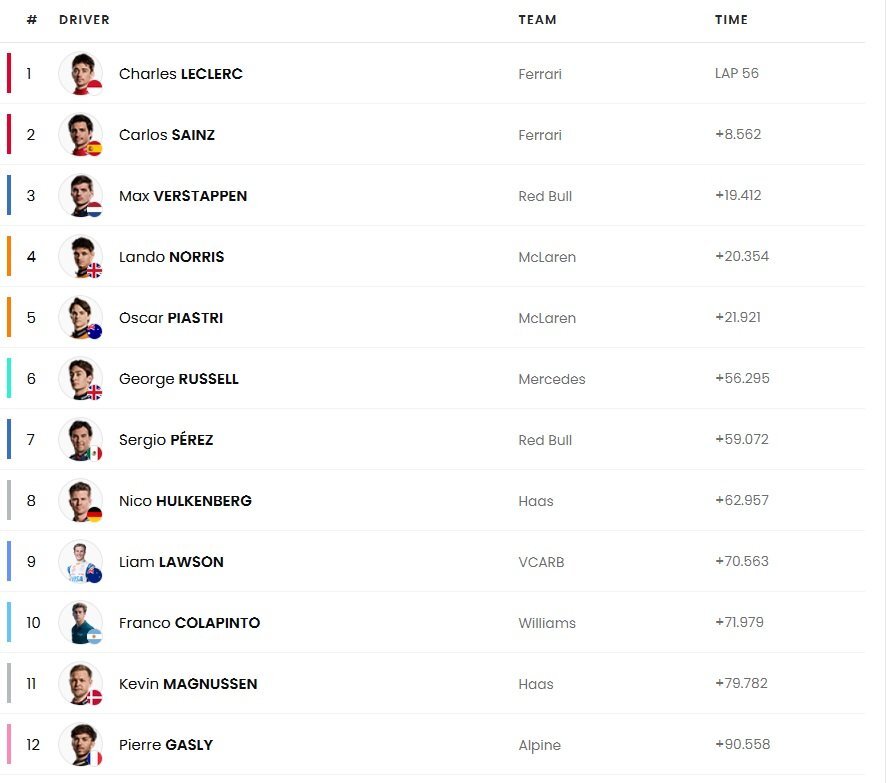Screen dimensions: 887x783
Task: Sort results by TIME column header
Action: 731,20
